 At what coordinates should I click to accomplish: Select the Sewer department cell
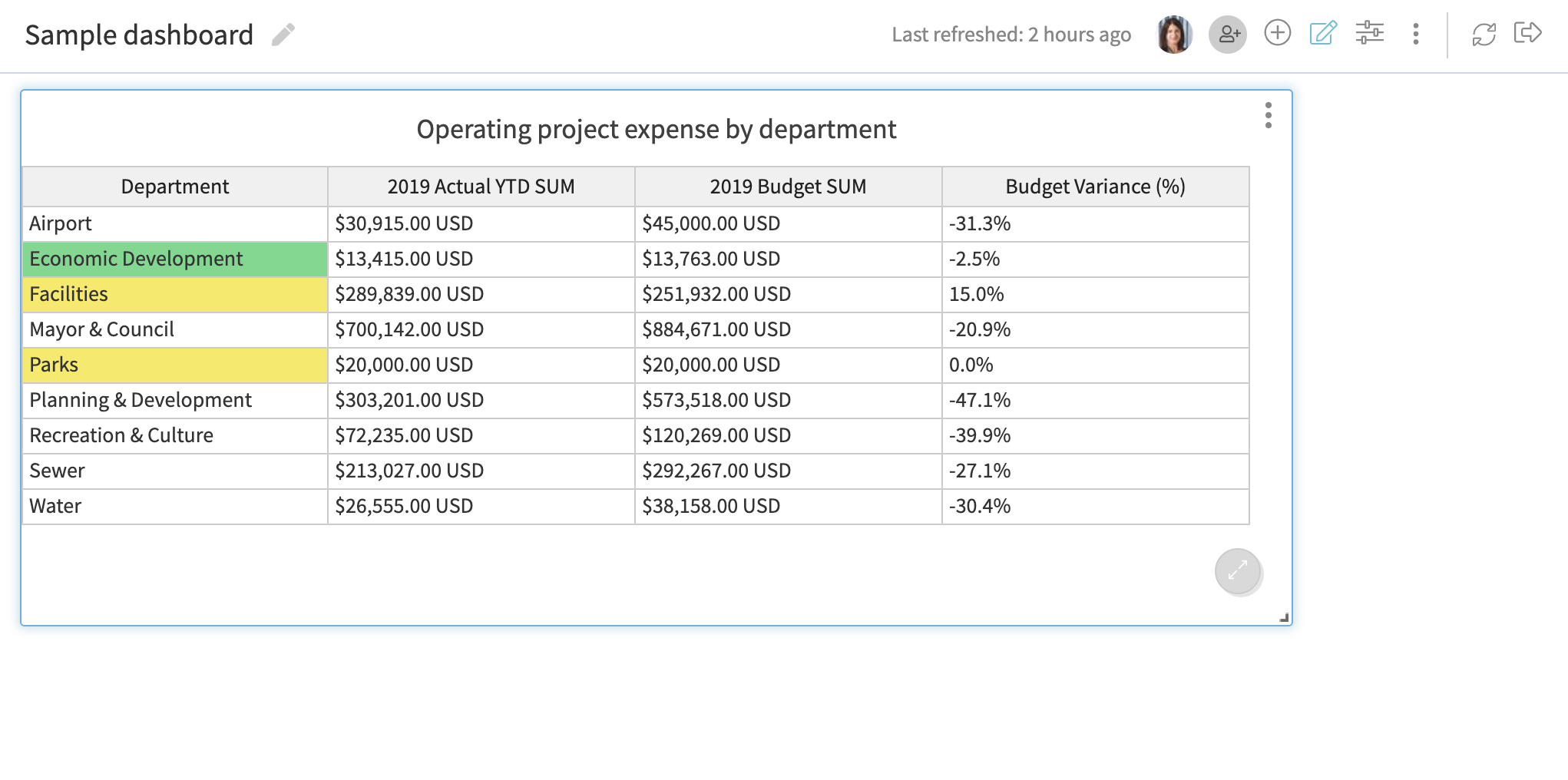click(x=175, y=471)
